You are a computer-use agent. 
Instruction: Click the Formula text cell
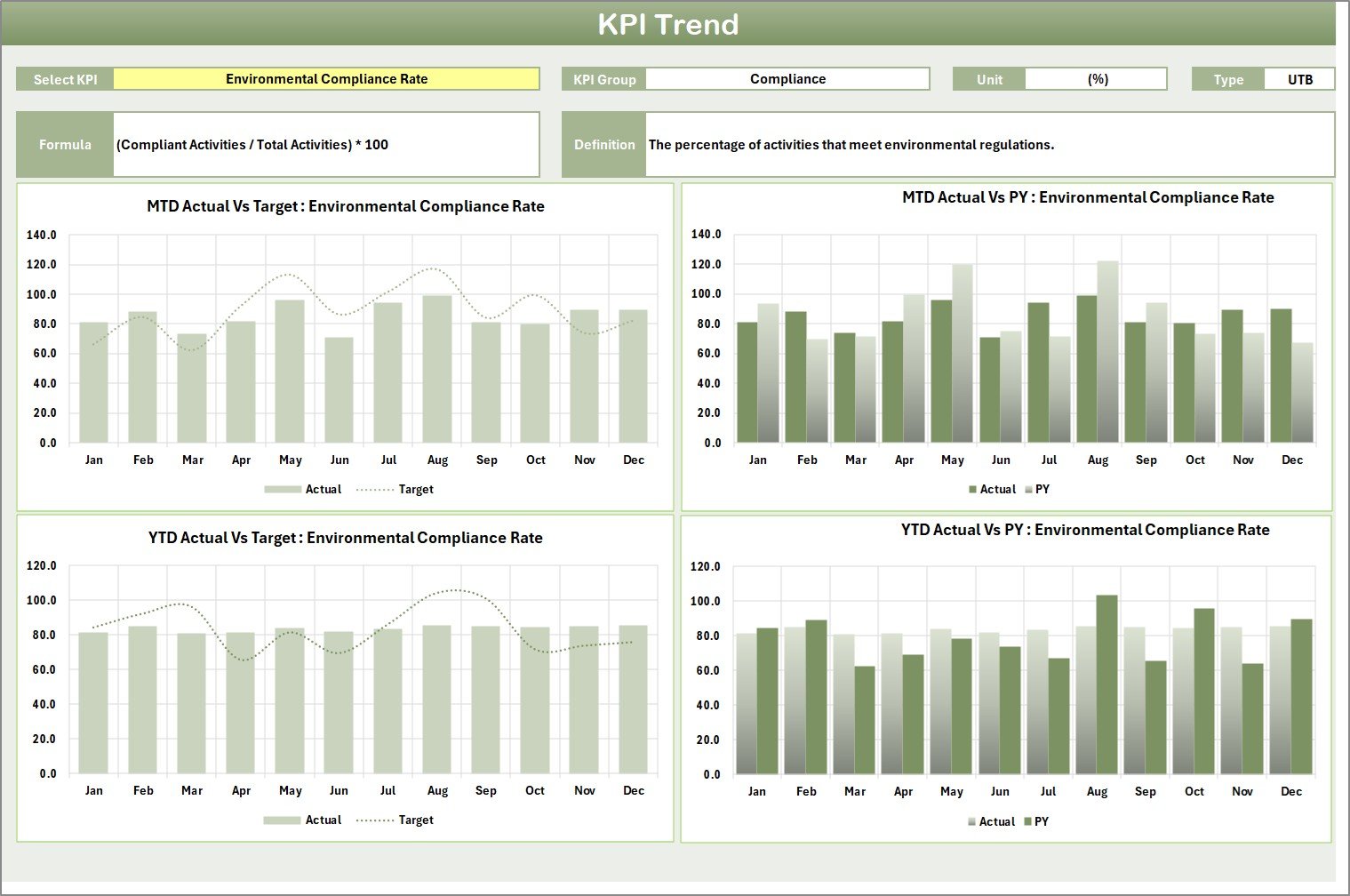click(x=326, y=145)
